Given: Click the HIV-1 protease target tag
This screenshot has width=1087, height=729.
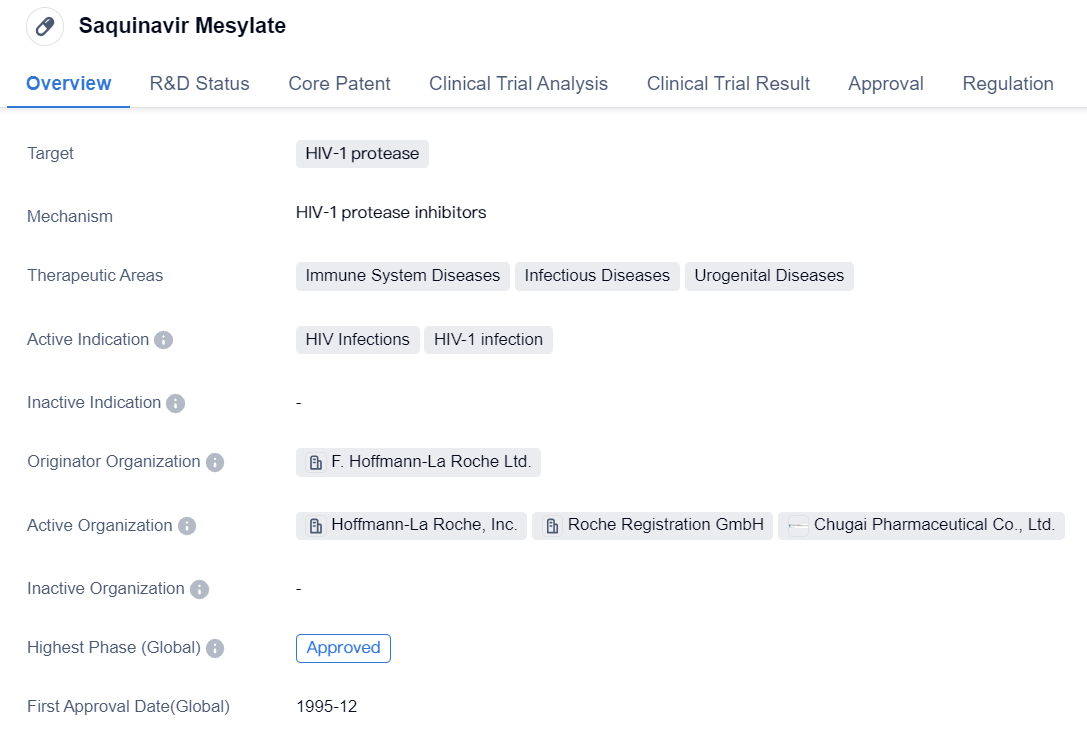Looking at the screenshot, I should coord(362,154).
